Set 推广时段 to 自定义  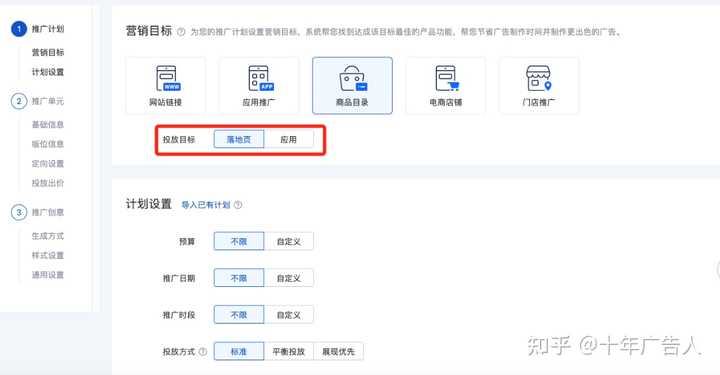click(x=289, y=314)
